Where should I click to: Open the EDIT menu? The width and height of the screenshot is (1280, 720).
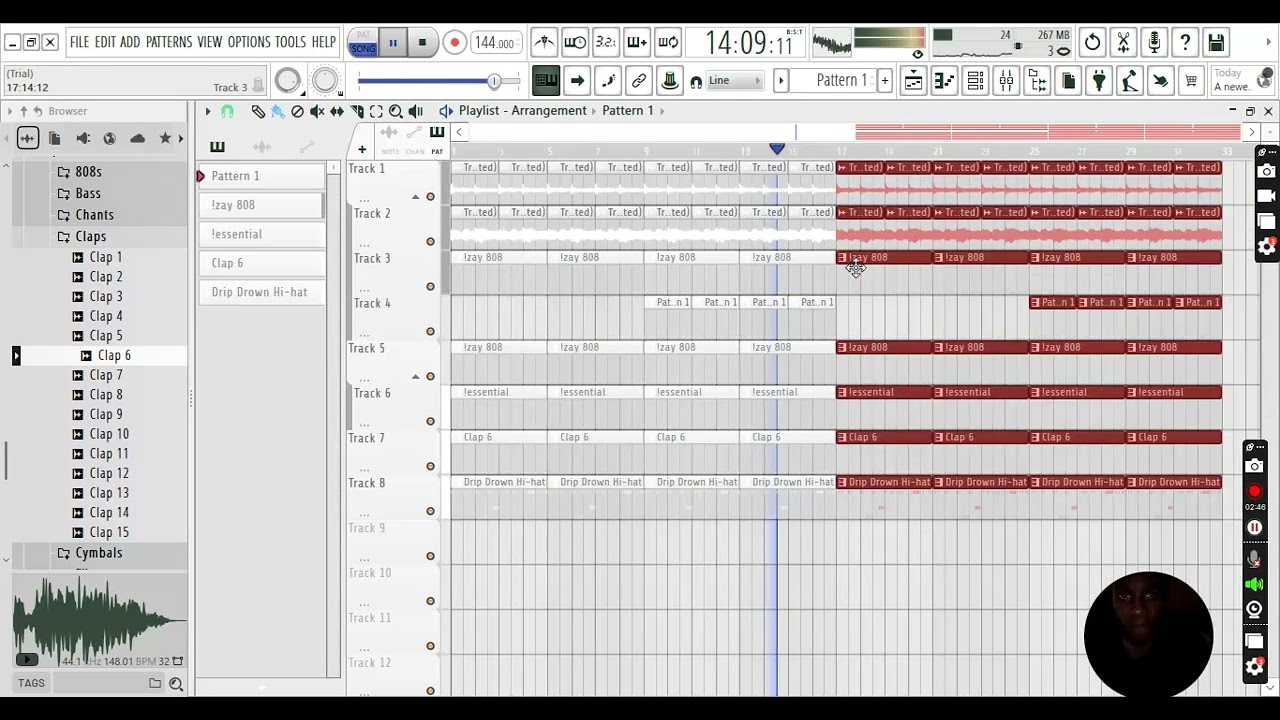tap(105, 42)
